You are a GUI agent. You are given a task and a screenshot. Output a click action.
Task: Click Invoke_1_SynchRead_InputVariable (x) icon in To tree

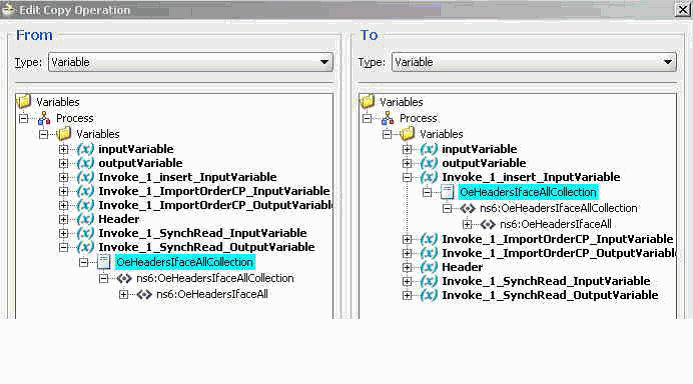click(429, 281)
